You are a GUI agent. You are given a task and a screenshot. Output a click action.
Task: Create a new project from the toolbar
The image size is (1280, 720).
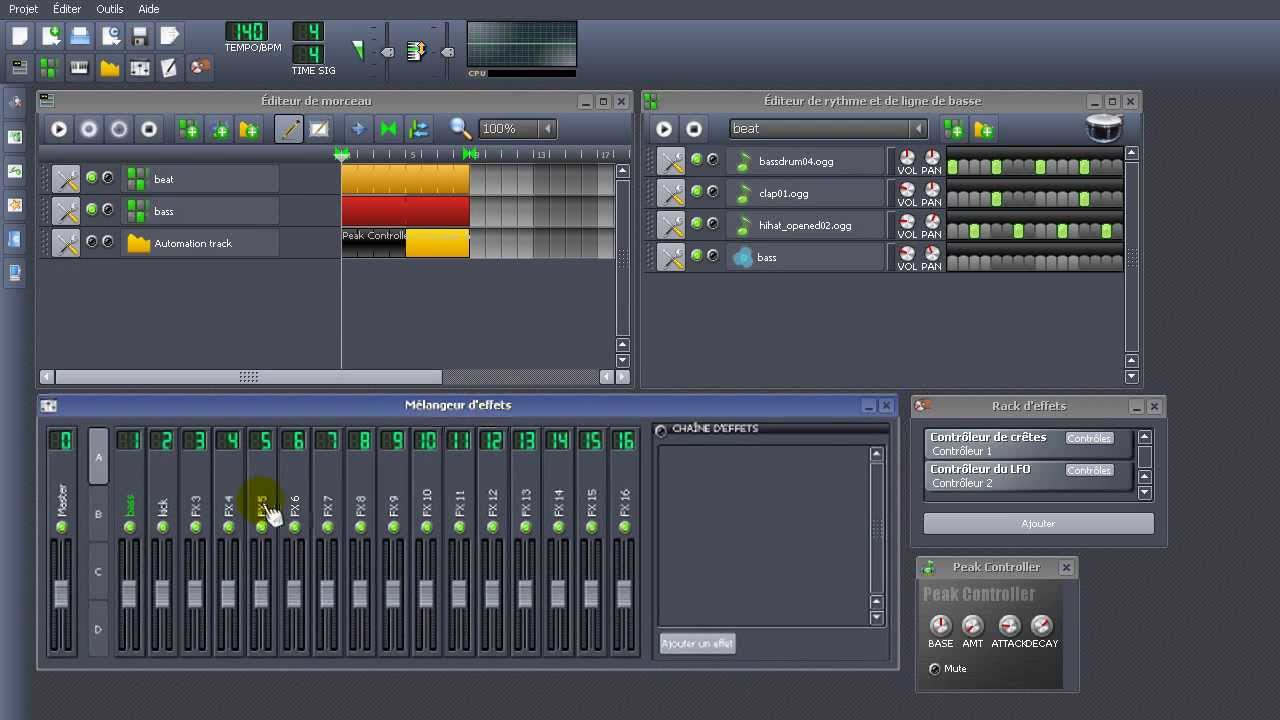point(20,37)
